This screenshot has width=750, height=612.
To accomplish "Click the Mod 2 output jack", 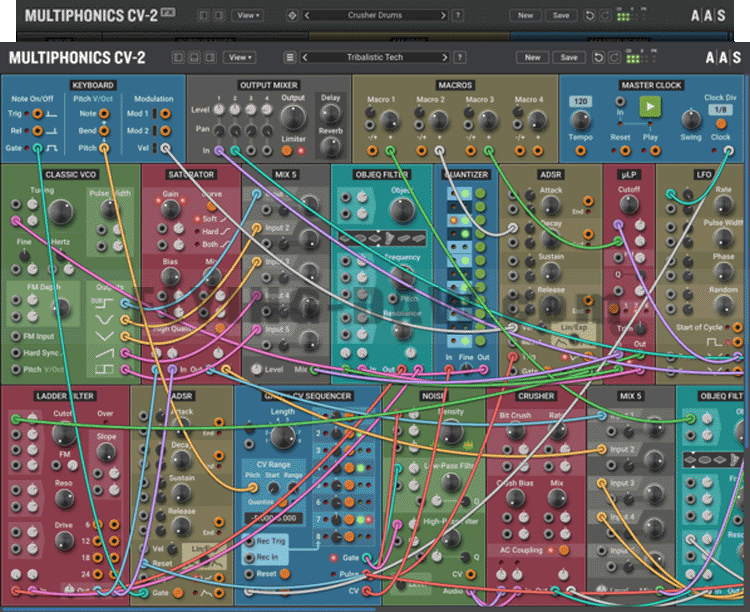I will click(x=165, y=131).
